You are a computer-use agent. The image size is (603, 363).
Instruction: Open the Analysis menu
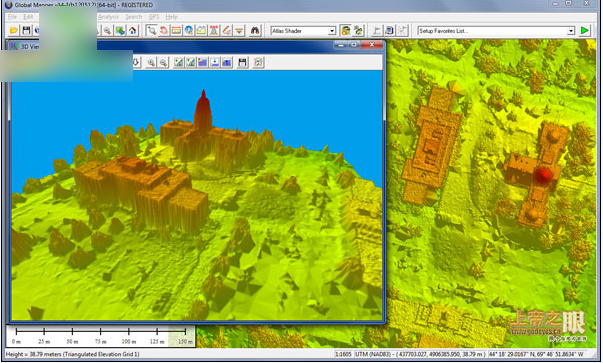coord(108,17)
